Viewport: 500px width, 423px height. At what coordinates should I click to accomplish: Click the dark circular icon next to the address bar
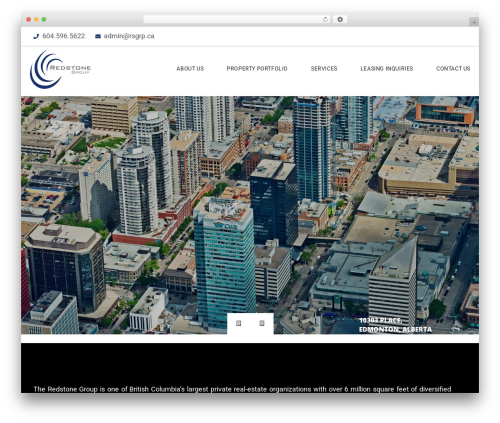340,20
